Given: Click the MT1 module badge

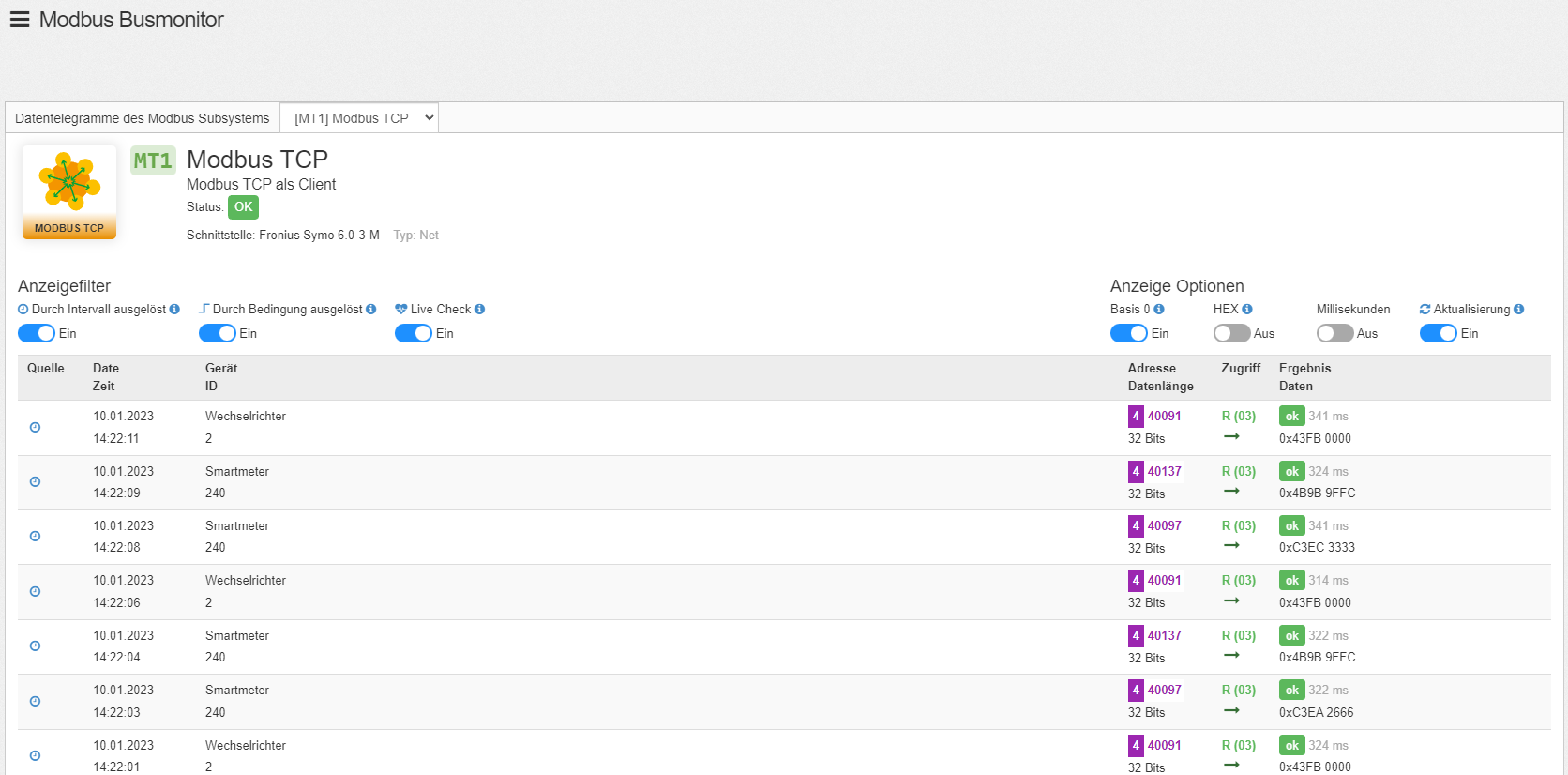Looking at the screenshot, I should coord(153,160).
